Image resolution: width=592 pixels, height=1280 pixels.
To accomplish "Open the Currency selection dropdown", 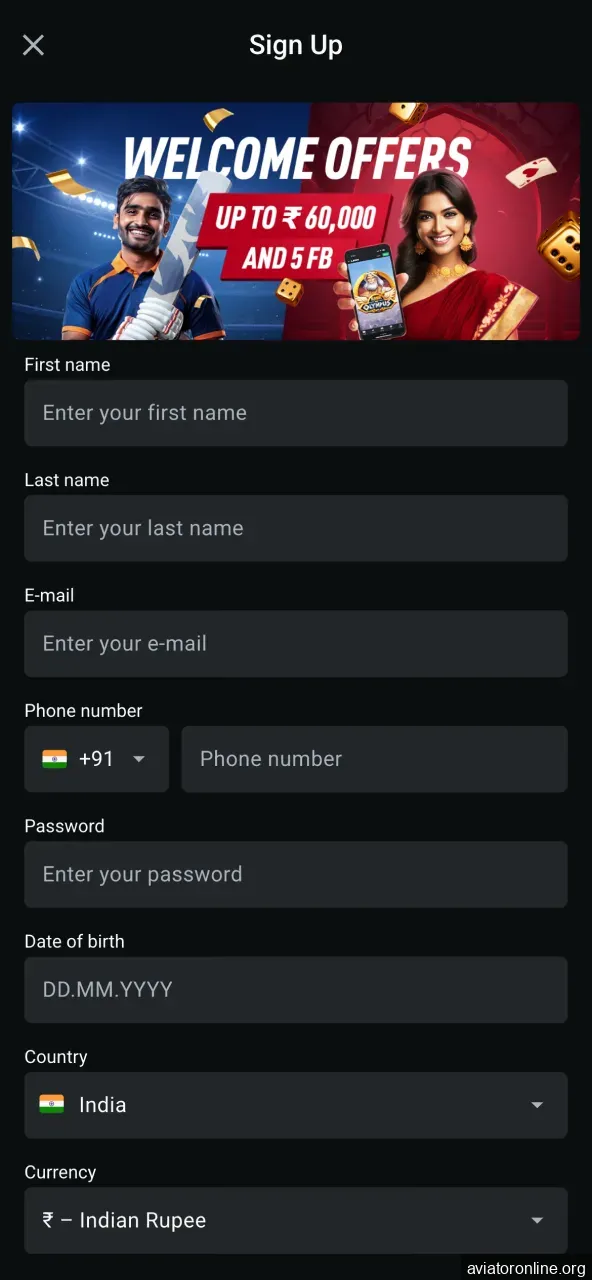I will [x=537, y=1220].
